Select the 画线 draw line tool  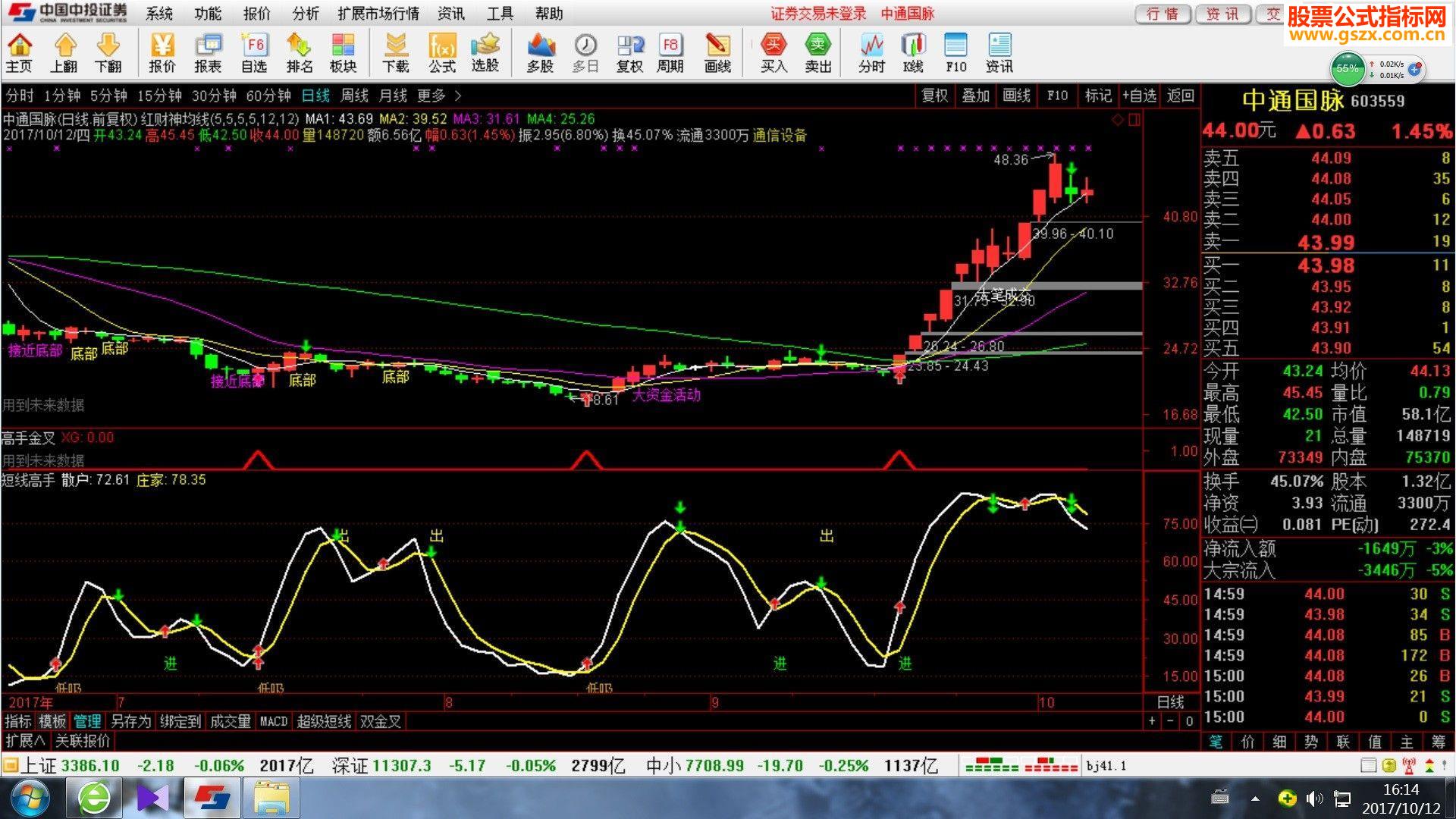[717, 53]
